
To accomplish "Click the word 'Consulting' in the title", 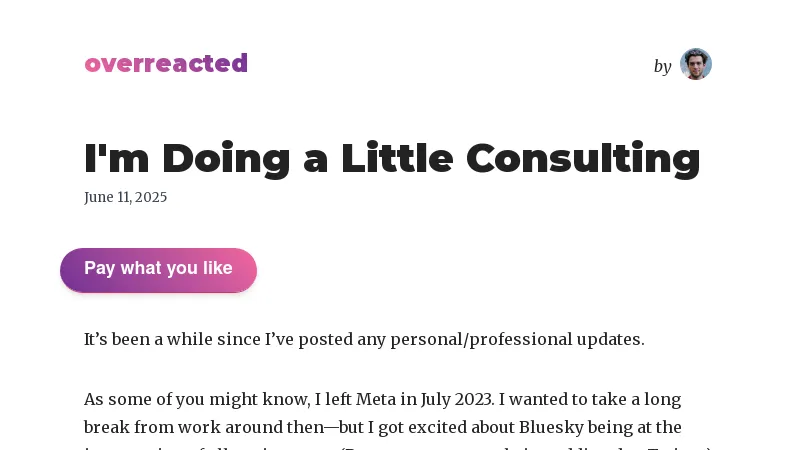I will click(583, 159).
